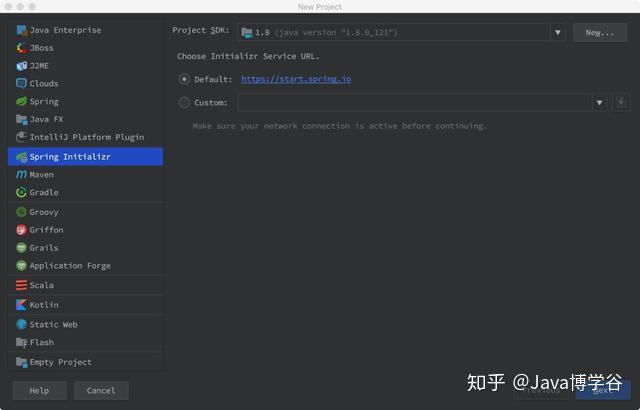Click the Application Forge icon

point(22,266)
